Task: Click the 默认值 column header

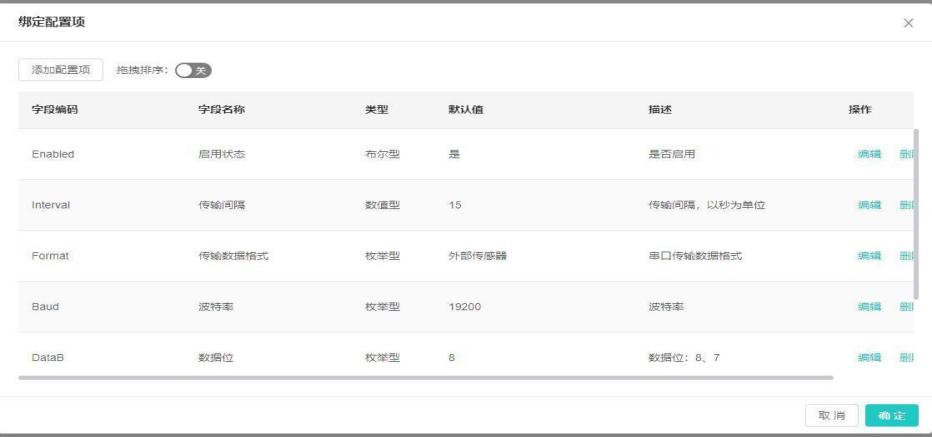Action: click(x=466, y=110)
